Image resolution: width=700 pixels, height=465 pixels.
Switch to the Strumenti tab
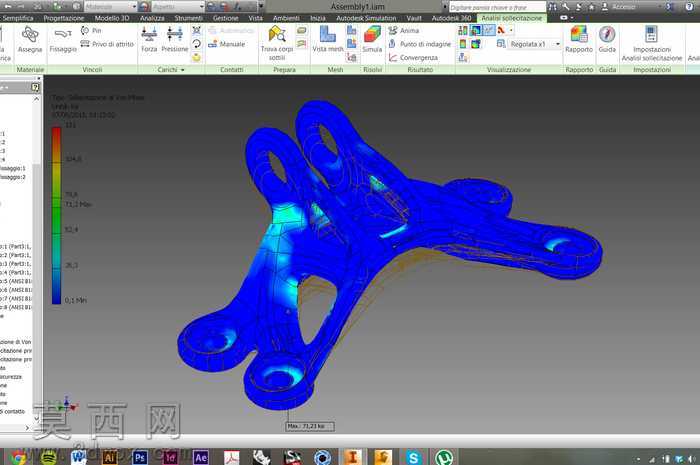tap(188, 18)
